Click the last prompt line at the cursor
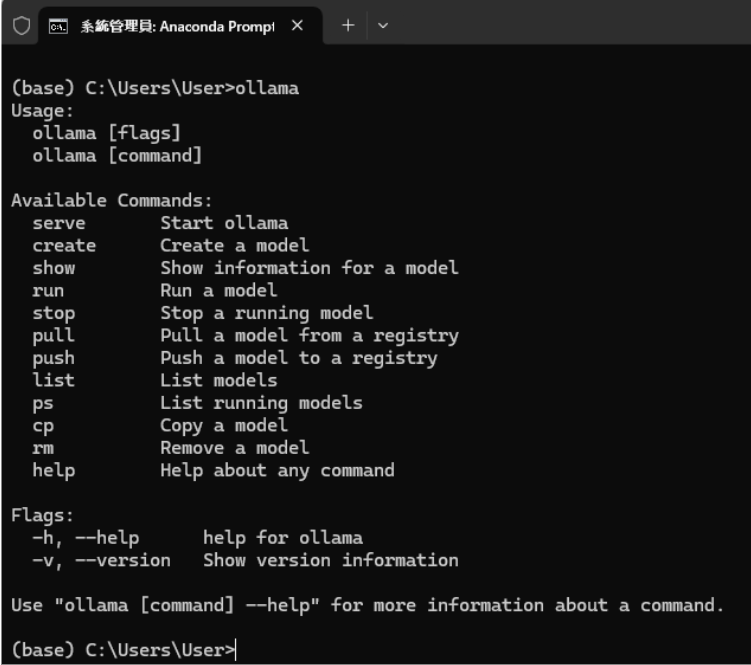This screenshot has height=665, width=751. (236, 651)
